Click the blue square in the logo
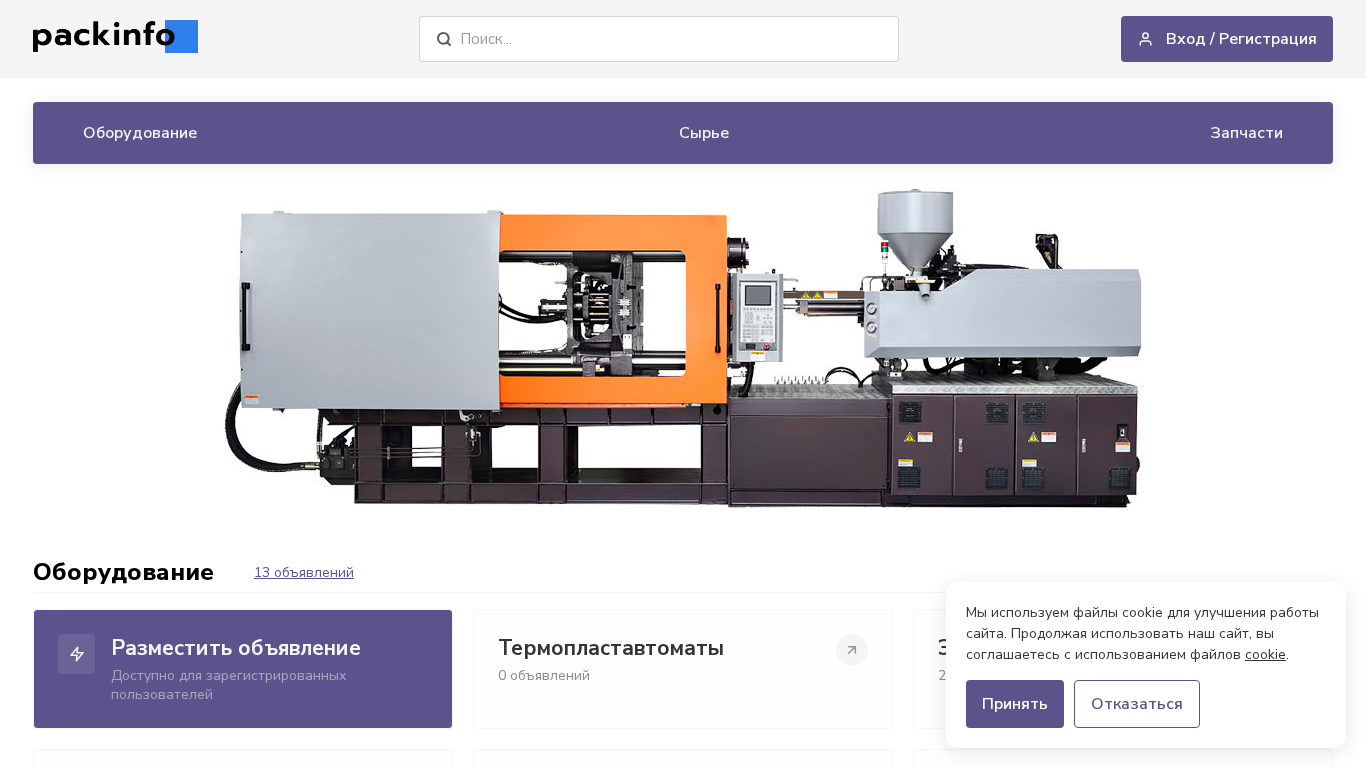 [185, 37]
